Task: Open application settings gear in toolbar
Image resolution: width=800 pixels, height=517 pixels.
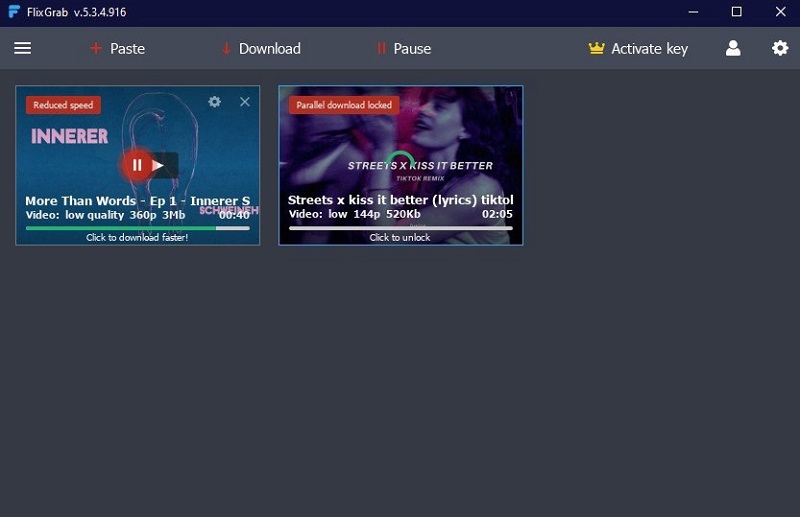Action: (780, 48)
